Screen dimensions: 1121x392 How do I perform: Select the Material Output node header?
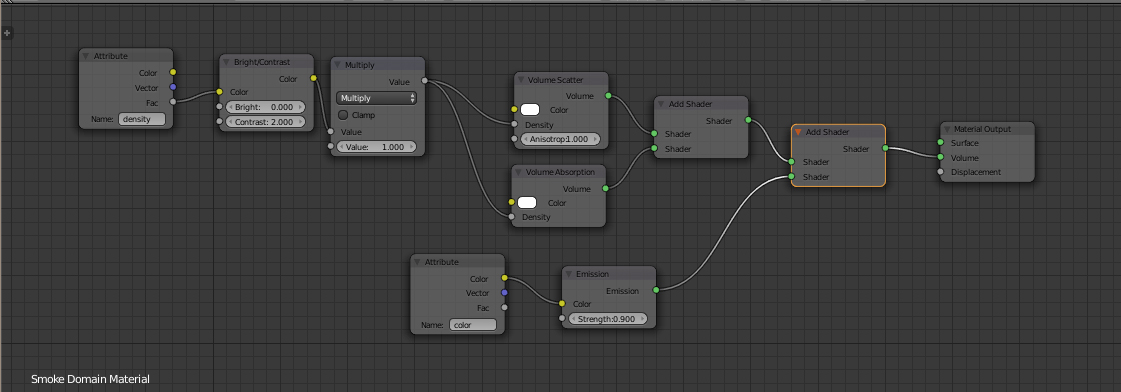coord(987,129)
